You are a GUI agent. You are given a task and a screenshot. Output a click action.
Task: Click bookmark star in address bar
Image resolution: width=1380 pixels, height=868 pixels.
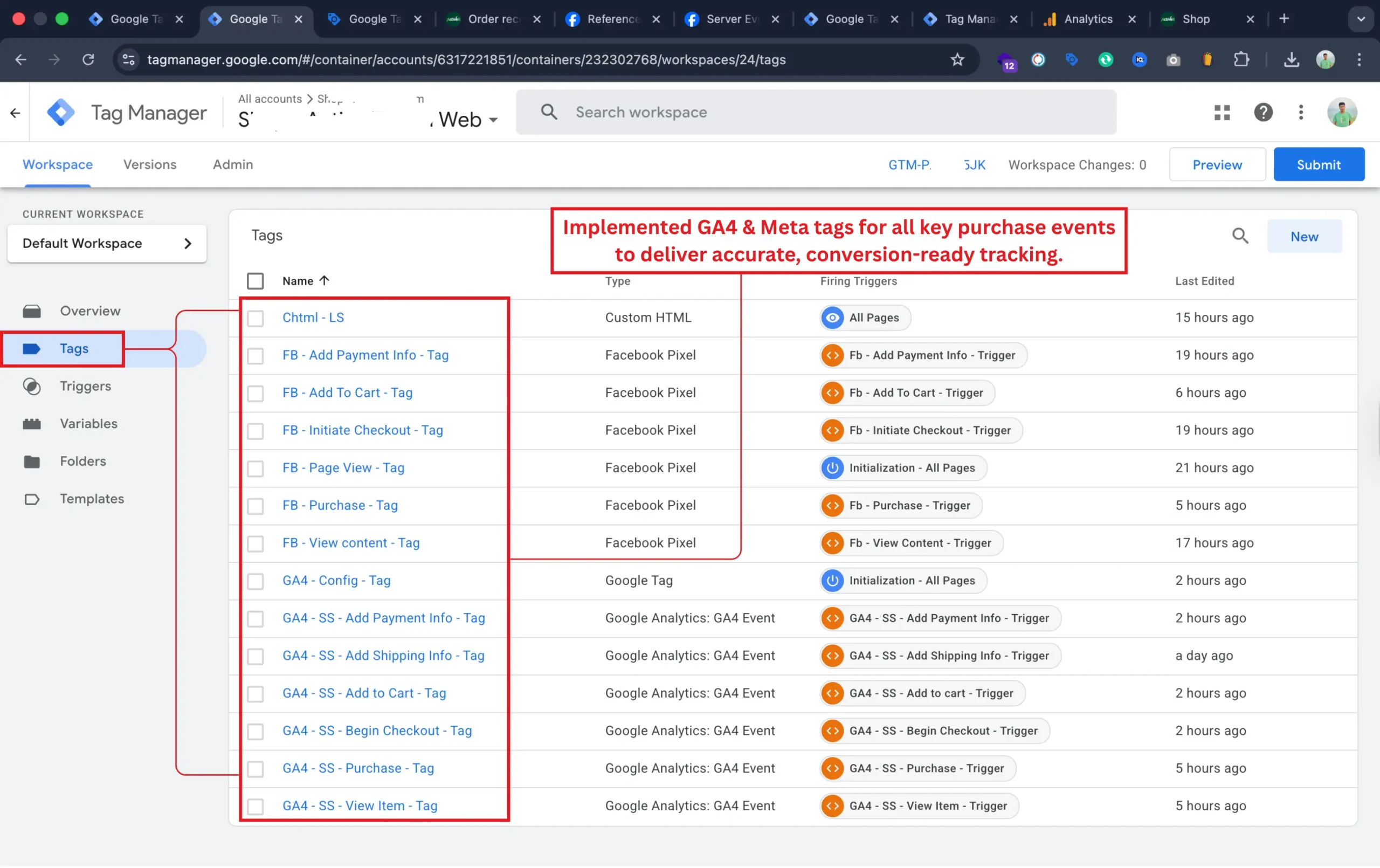click(957, 60)
